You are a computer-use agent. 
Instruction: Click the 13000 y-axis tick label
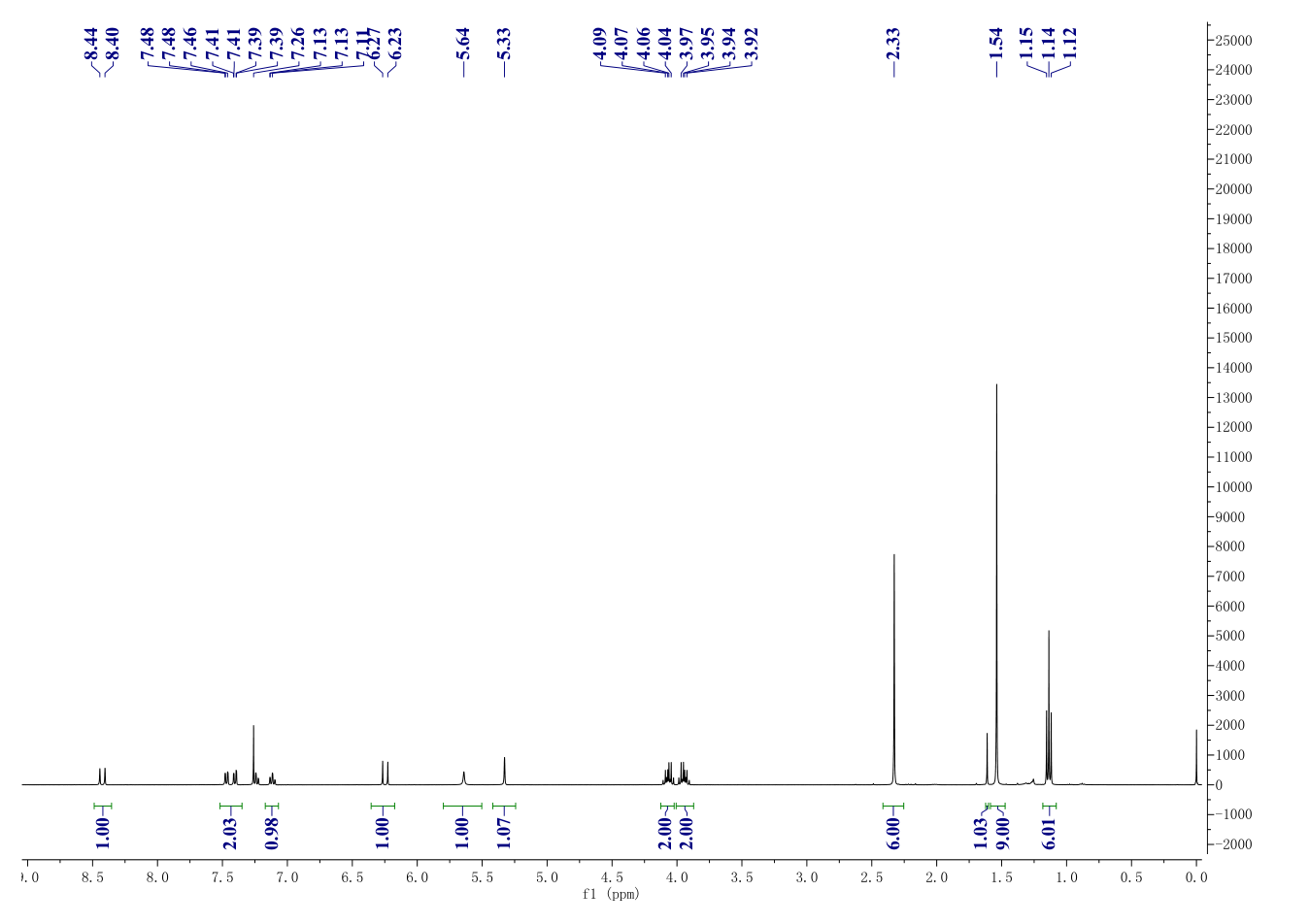coord(1234,398)
